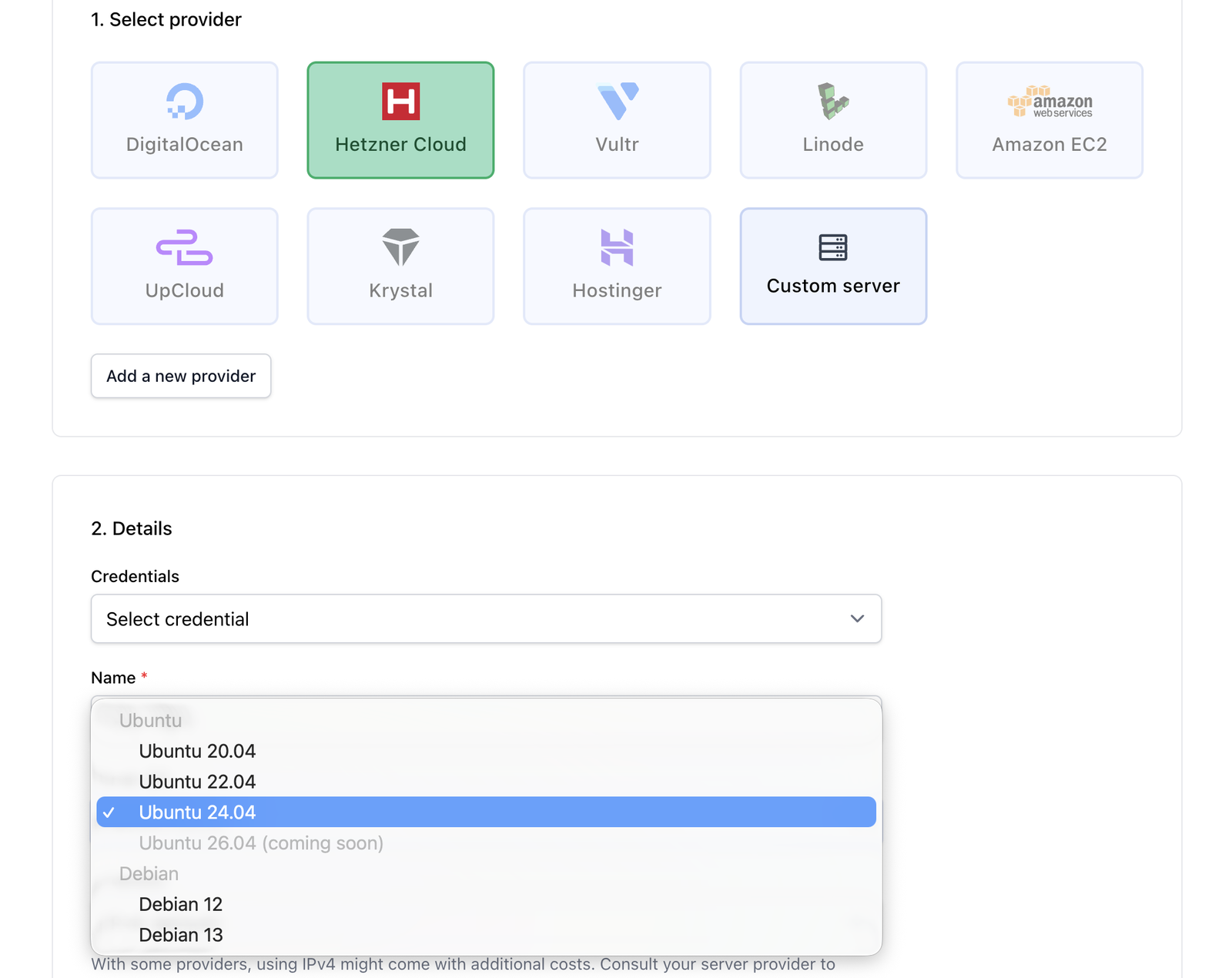
Task: Click the Ubuntu group header
Action: pyautogui.click(x=150, y=720)
